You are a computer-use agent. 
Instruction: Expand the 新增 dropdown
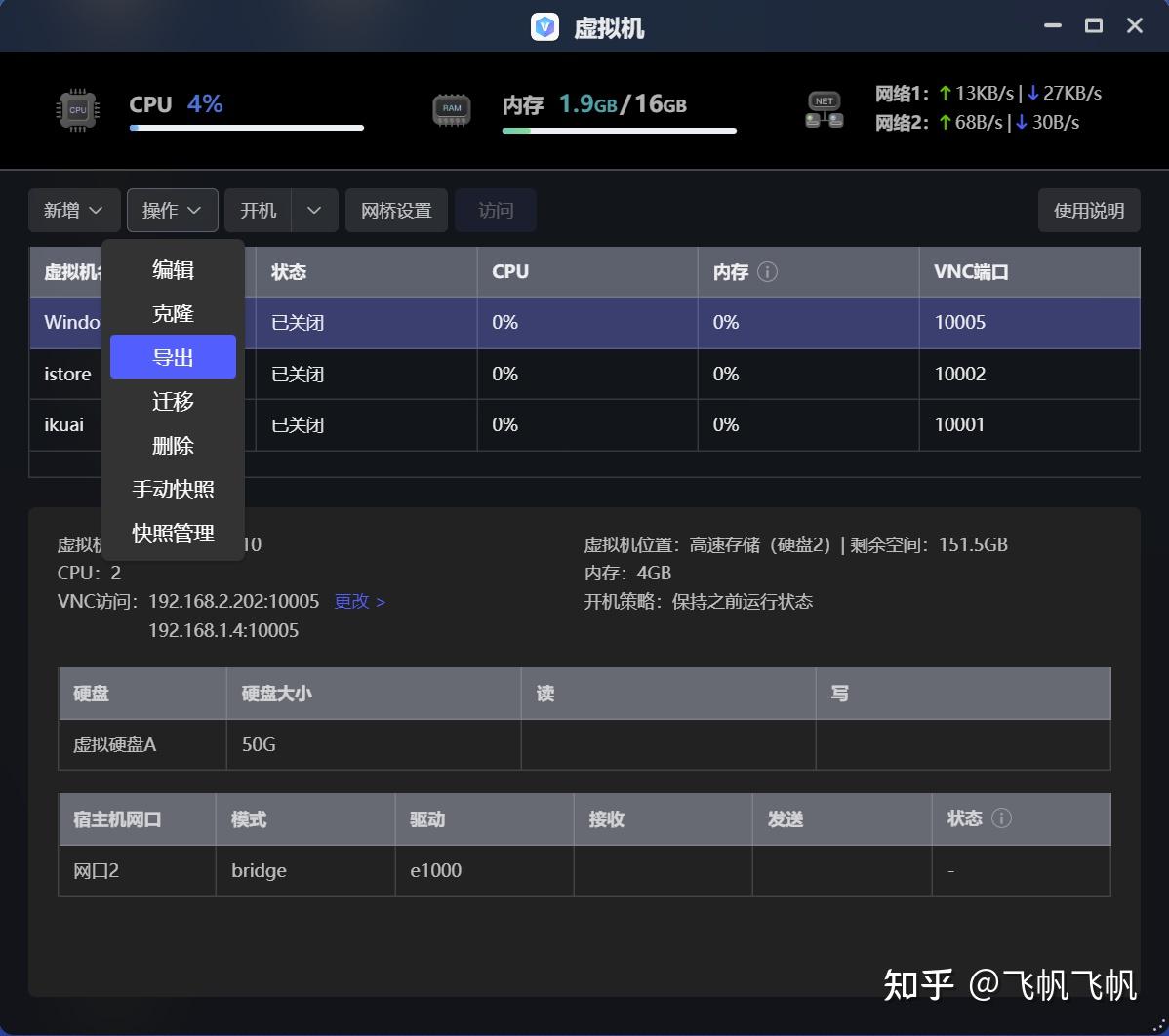tap(73, 210)
